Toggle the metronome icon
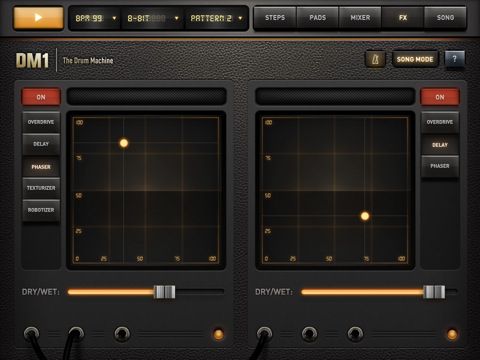The width and height of the screenshot is (480, 360). [376, 60]
